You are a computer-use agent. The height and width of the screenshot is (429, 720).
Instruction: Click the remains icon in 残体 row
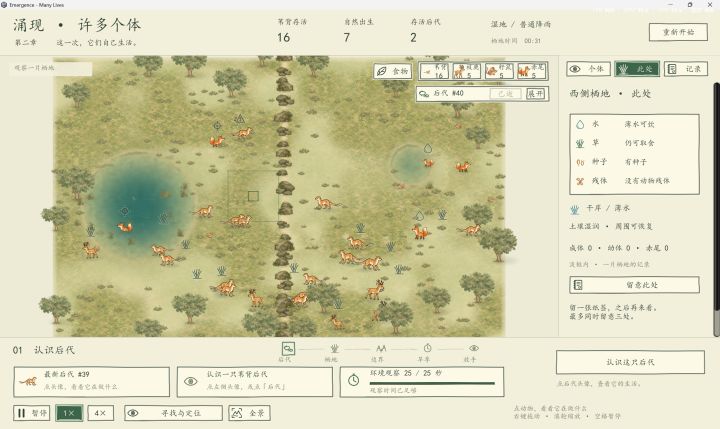[x=580, y=181]
